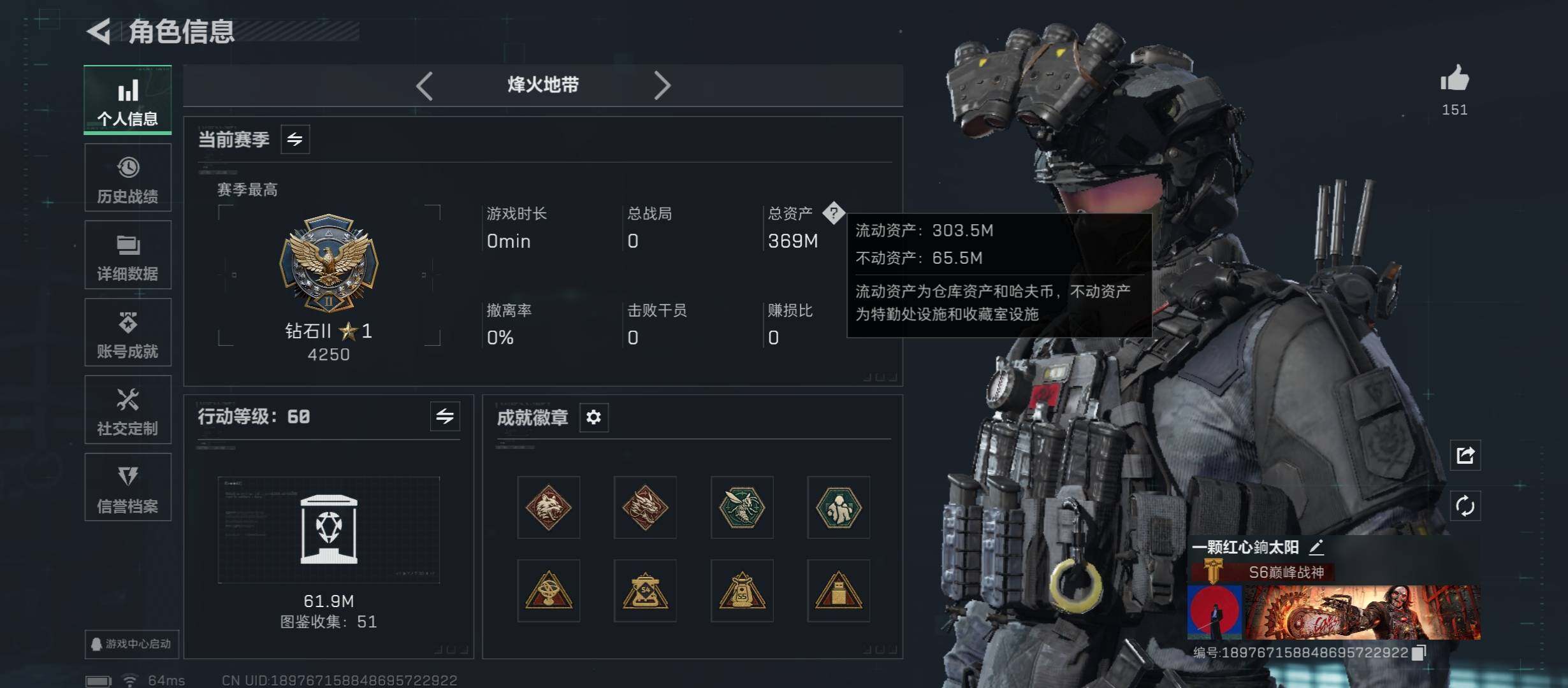Open the achievement badge settings gear
This screenshot has height=688, width=1568.
point(593,417)
